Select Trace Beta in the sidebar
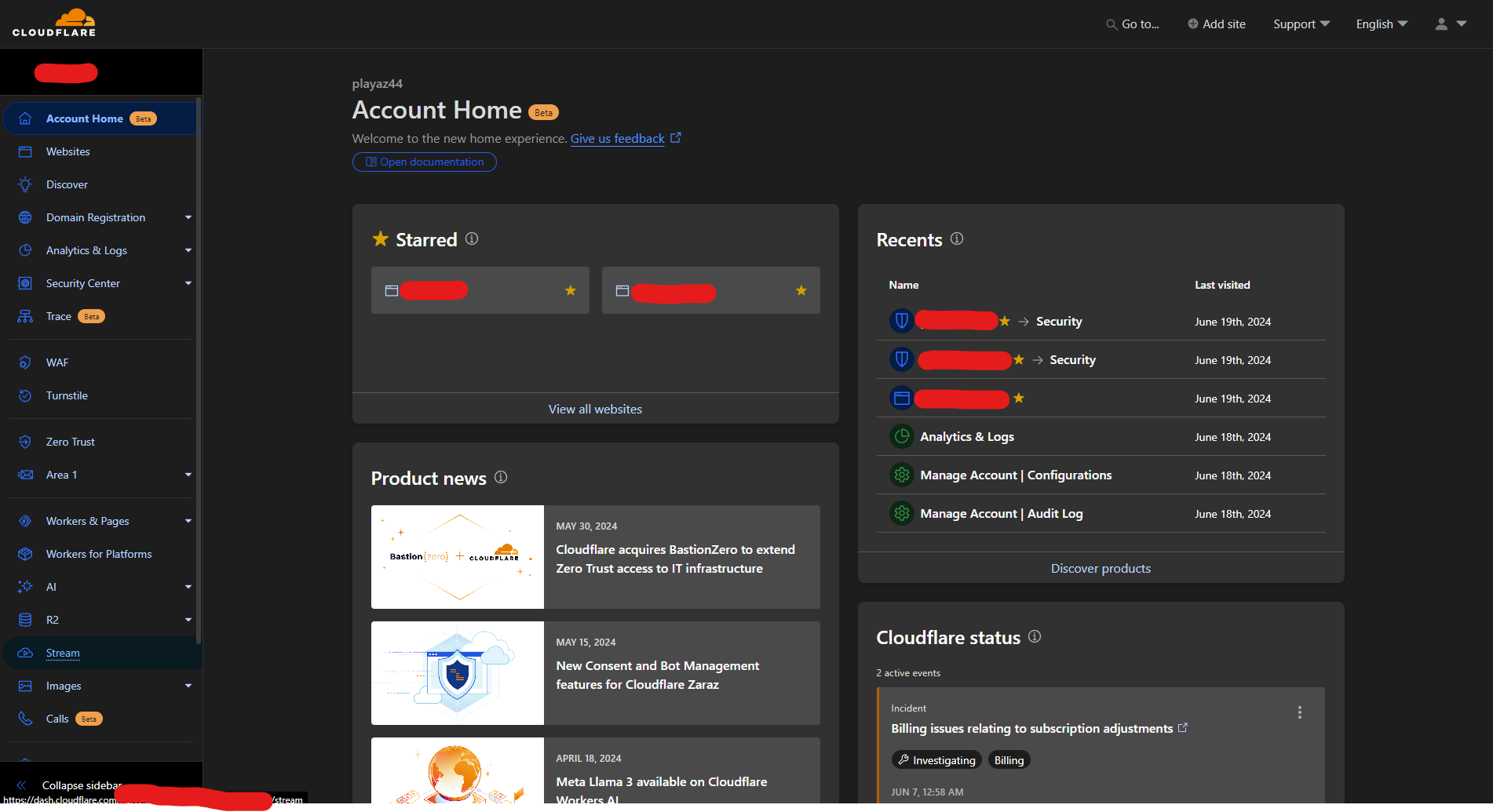 (59, 316)
